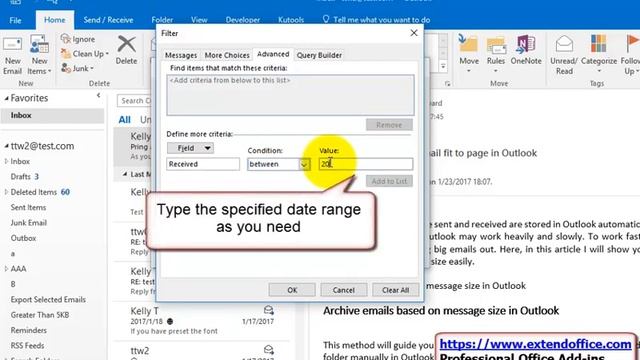The image size is (640, 360).
Task: Expand the Quick Steps gallery arrow
Action: coord(443,66)
